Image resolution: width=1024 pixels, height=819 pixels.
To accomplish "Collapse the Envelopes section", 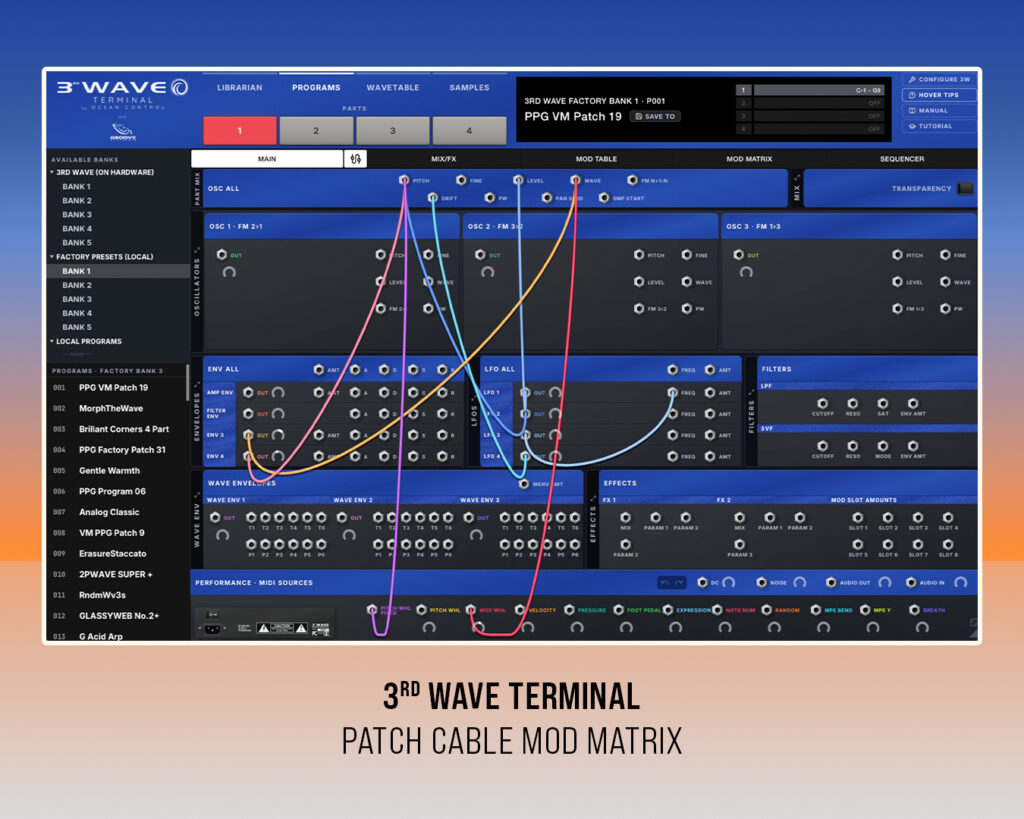I will (197, 385).
